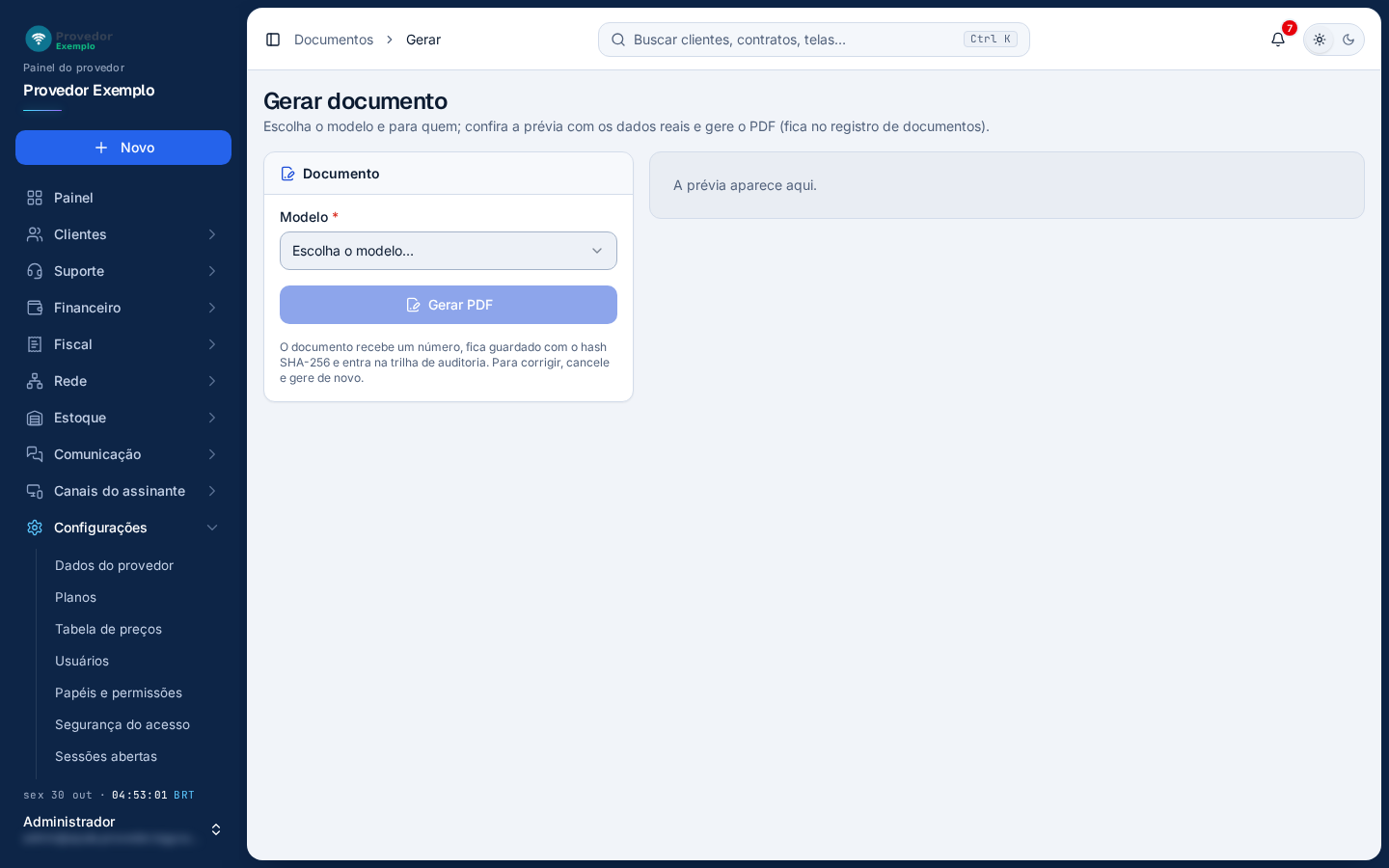Expand the Estoque submenu chevron
This screenshot has height=868, width=1389.
tap(212, 418)
